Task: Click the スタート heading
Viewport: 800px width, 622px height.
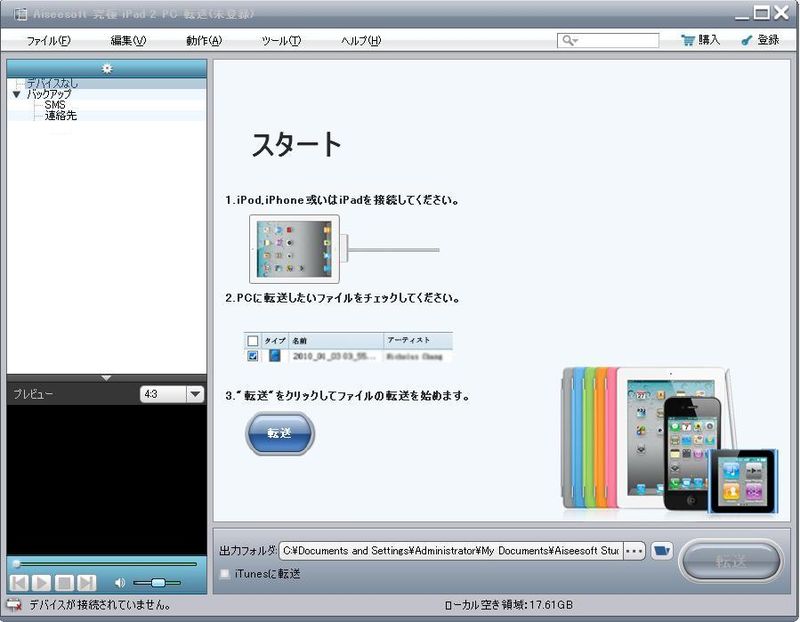Action: point(296,144)
